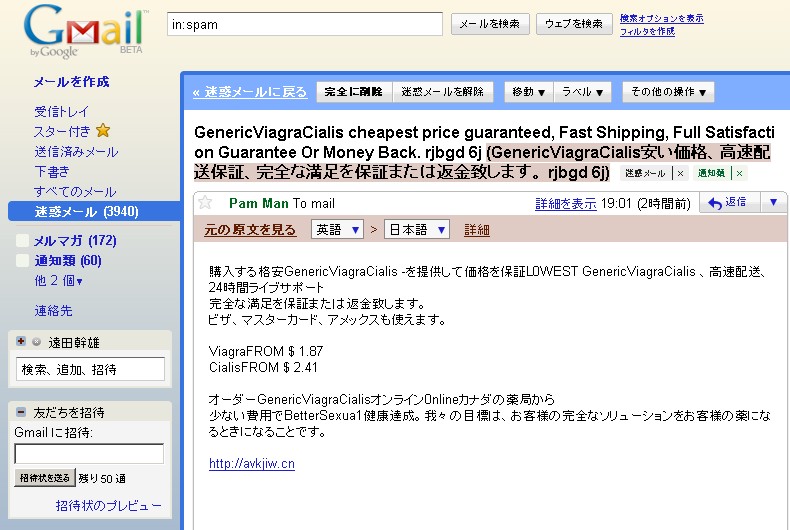Open スター付き folder
The image size is (790, 530).
pos(62,131)
